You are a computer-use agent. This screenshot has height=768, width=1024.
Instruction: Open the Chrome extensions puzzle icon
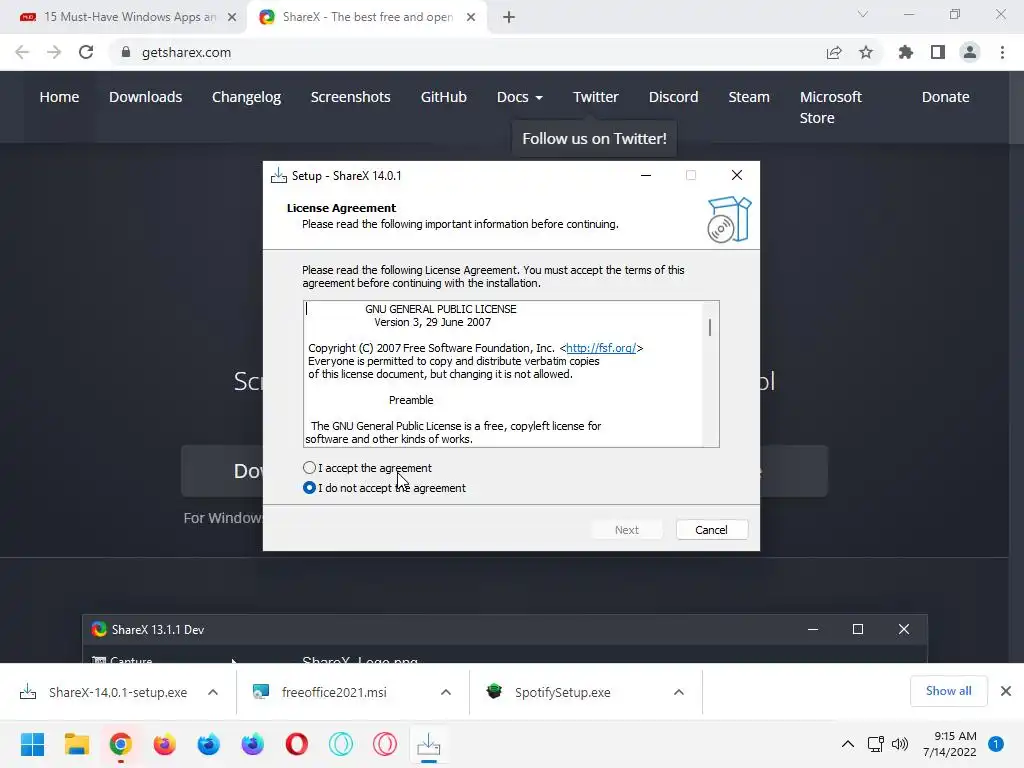tap(906, 52)
